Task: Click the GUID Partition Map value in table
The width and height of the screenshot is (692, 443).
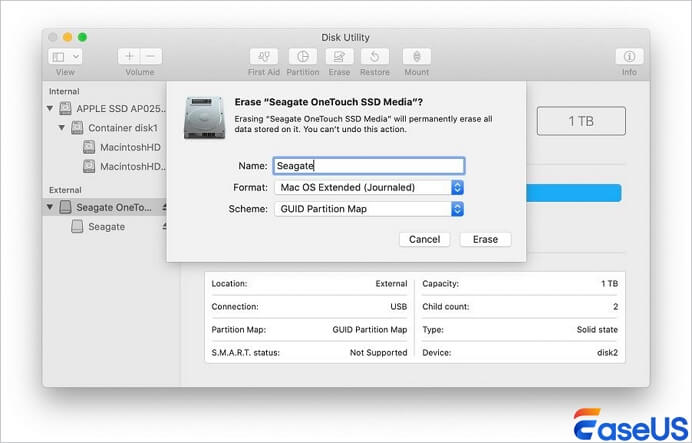Action: point(370,330)
